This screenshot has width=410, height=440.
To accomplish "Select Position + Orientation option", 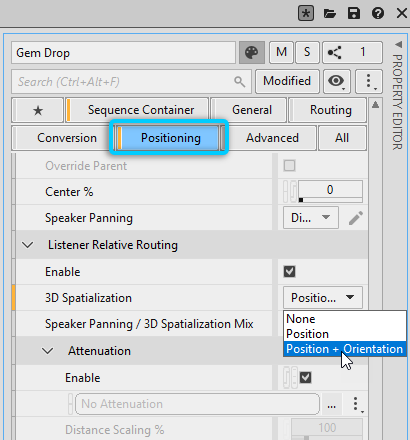I will pyautogui.click(x=344, y=349).
